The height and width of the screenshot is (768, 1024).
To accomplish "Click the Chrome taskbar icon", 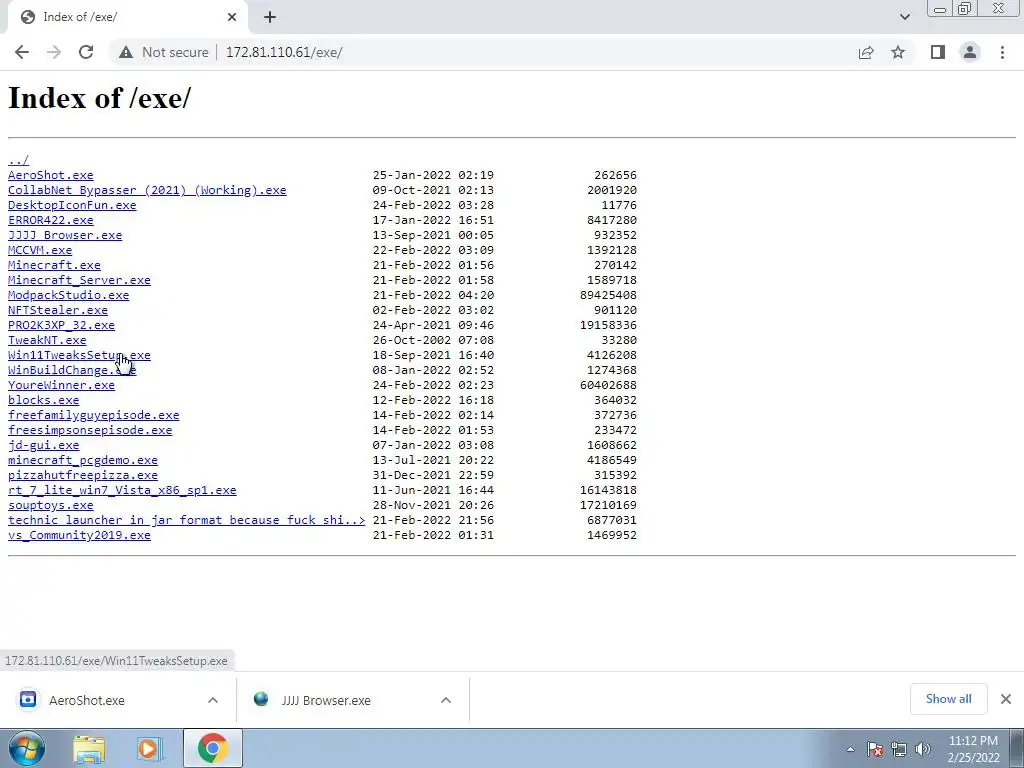I will [x=213, y=748].
